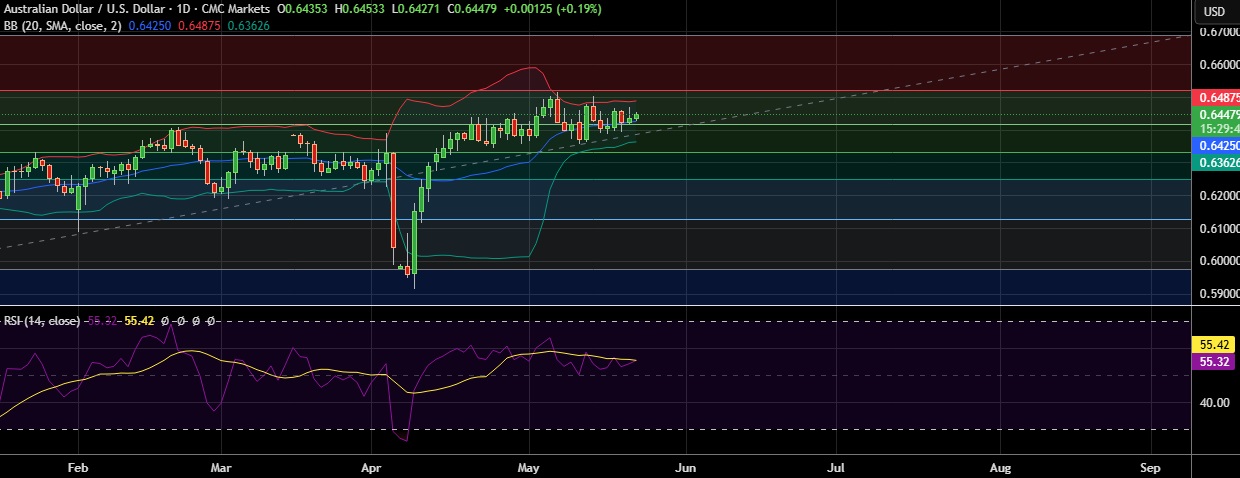The image size is (1240, 478).
Task: Click the blue BB basis value 0.64250 in legend
Action: point(149,25)
